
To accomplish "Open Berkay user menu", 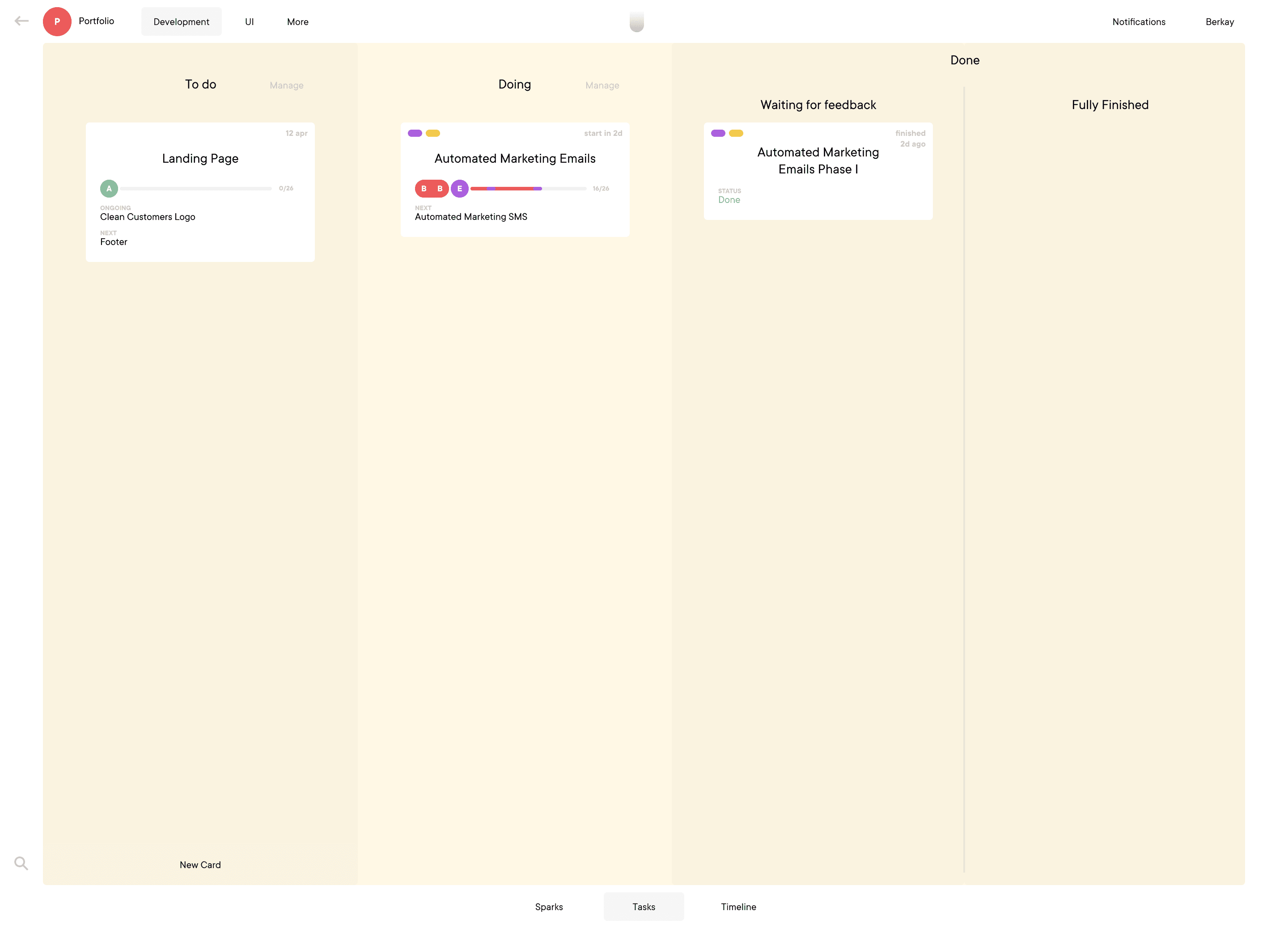I will [x=1219, y=21].
